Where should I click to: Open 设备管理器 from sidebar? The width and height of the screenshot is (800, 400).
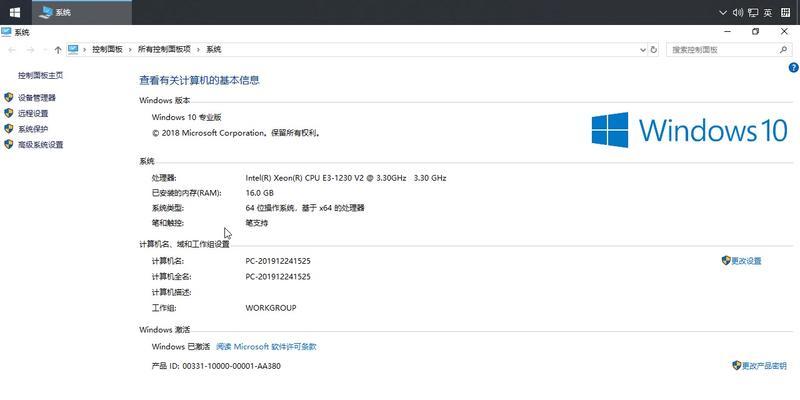pos(37,97)
